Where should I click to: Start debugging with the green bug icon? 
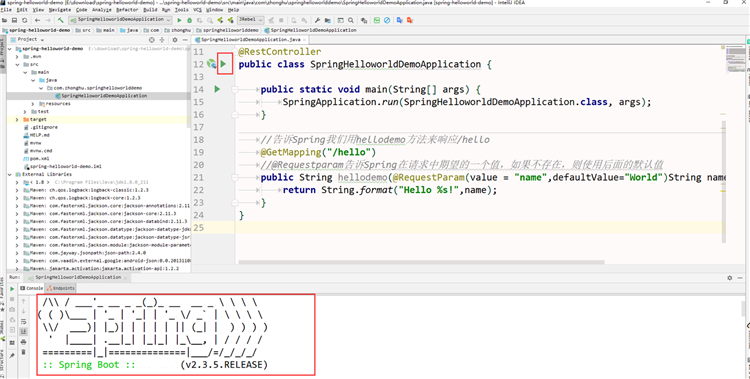click(x=189, y=20)
